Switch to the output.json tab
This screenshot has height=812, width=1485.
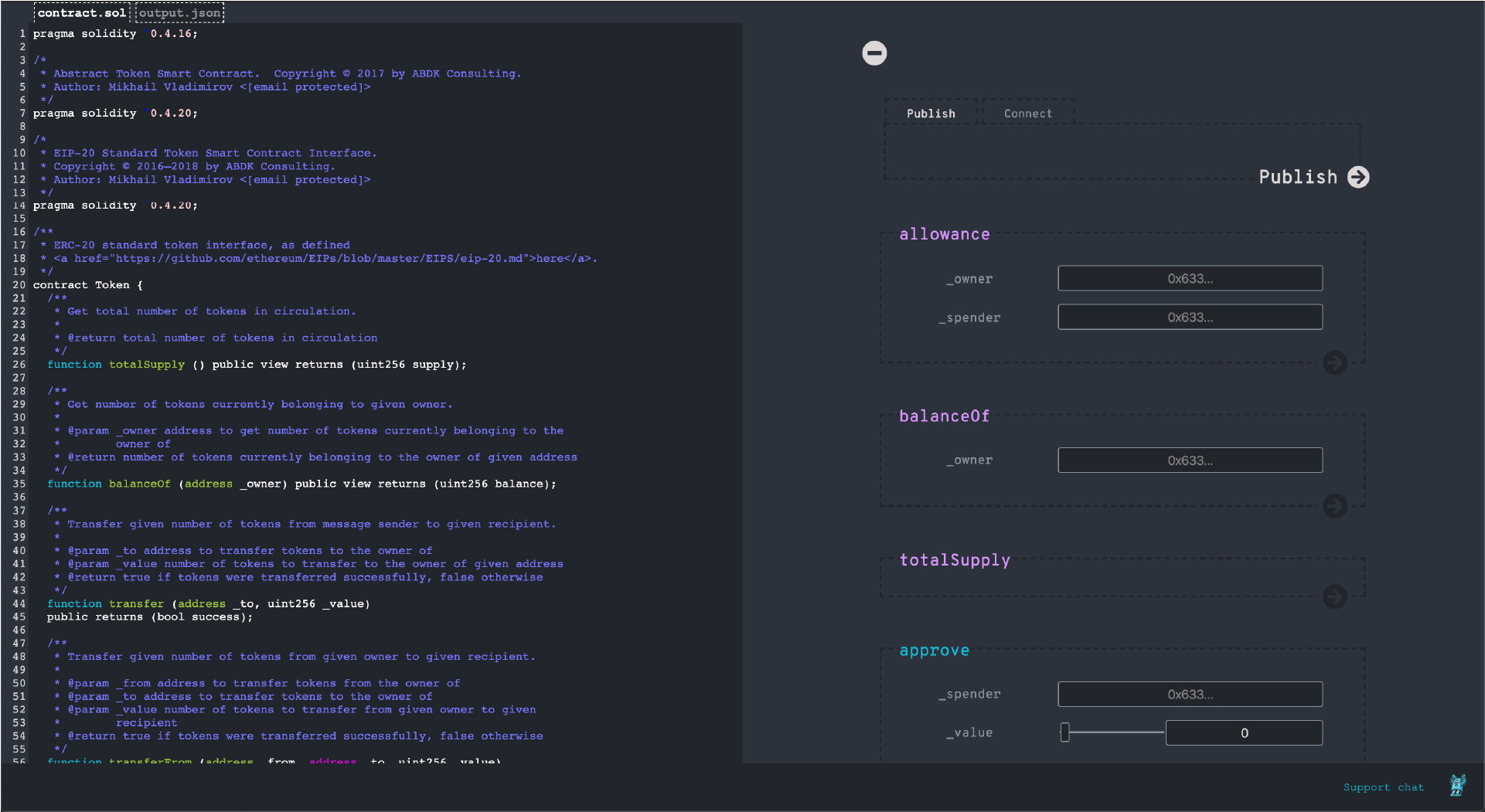tap(179, 12)
